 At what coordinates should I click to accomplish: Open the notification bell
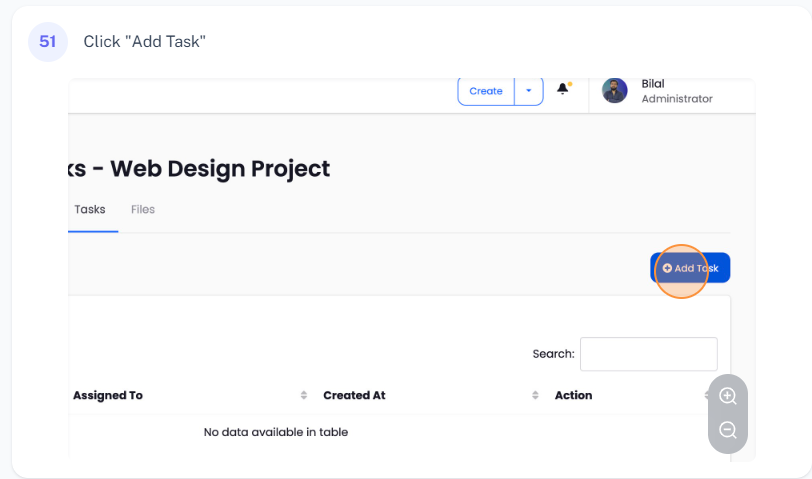563,89
